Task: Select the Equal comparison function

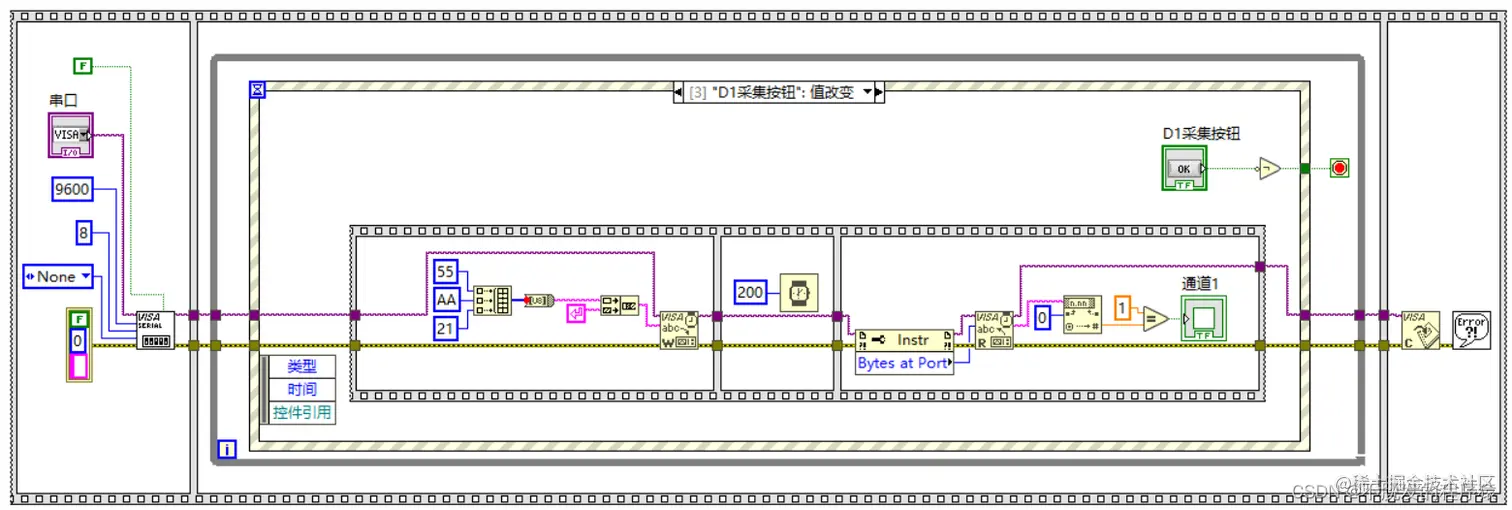Action: [x=1154, y=319]
